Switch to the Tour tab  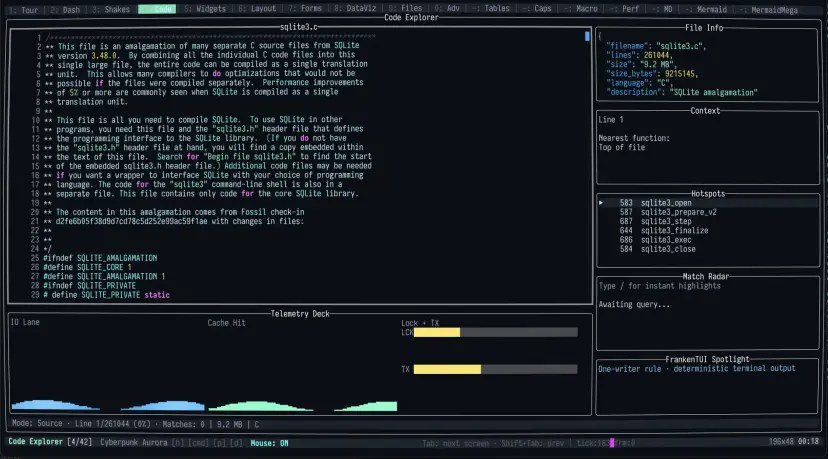24,10
